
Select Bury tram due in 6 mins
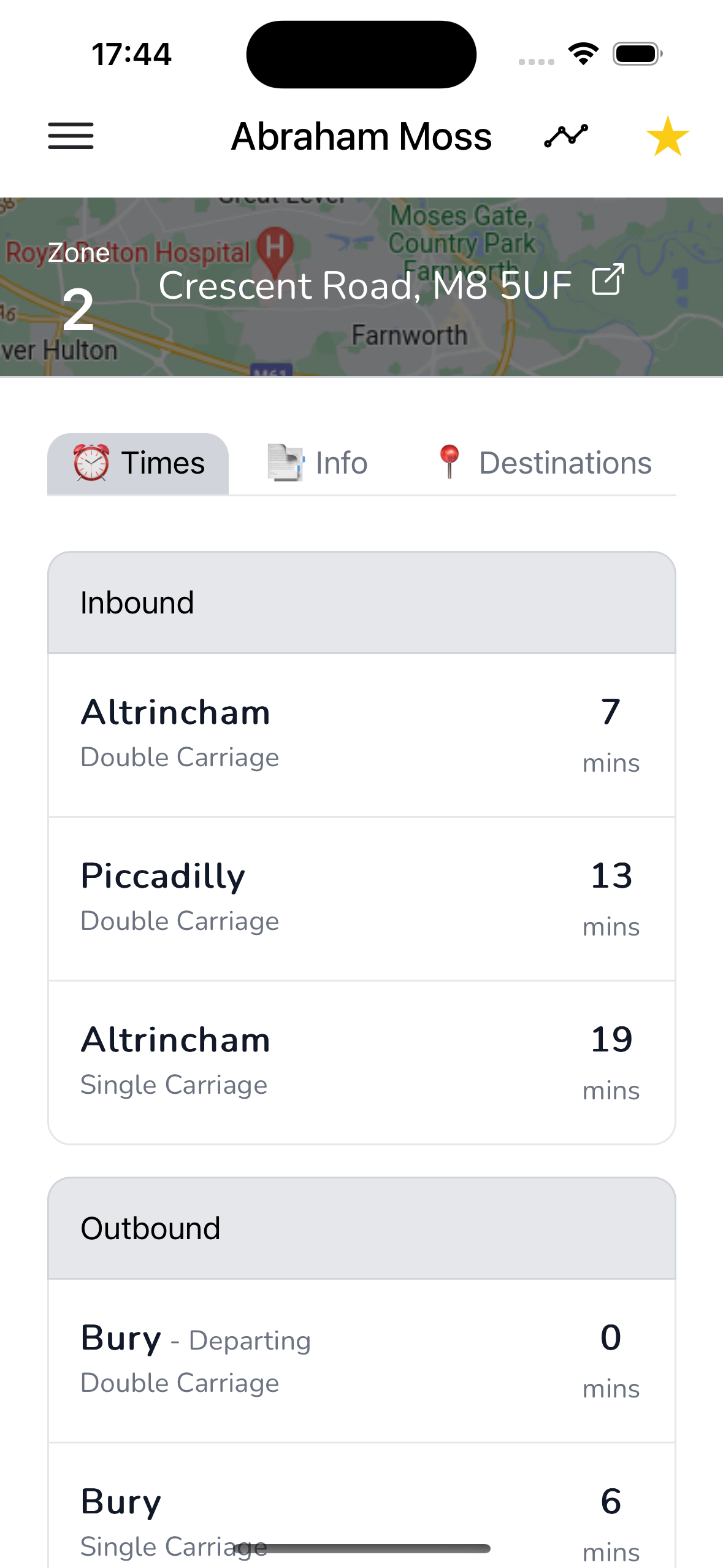[361, 1515]
